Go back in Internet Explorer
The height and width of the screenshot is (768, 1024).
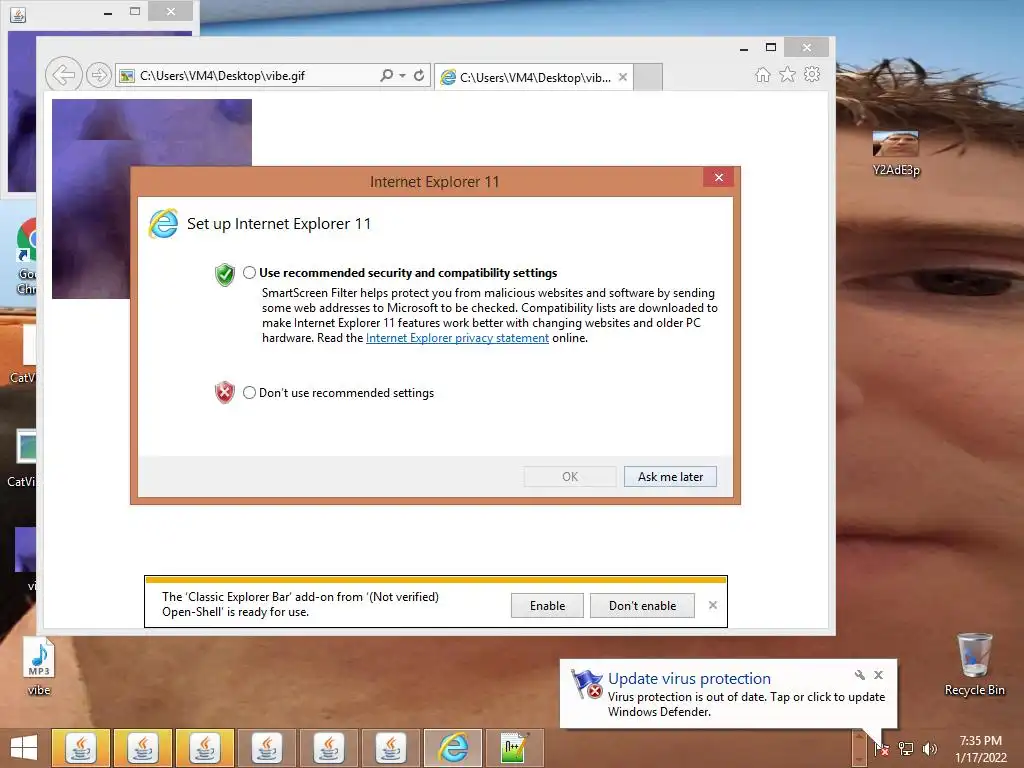pos(63,75)
